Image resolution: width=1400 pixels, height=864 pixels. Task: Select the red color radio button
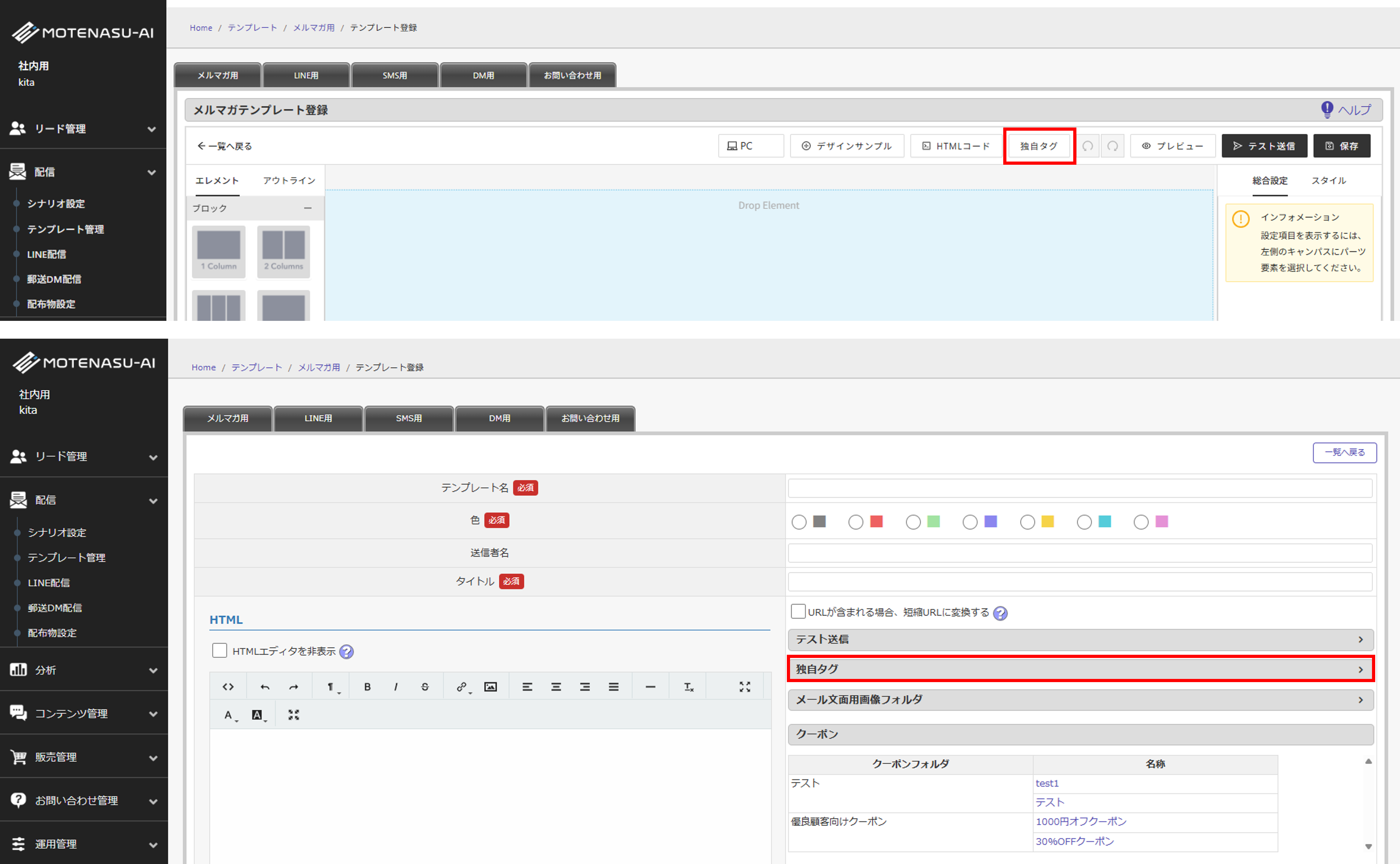click(x=856, y=522)
